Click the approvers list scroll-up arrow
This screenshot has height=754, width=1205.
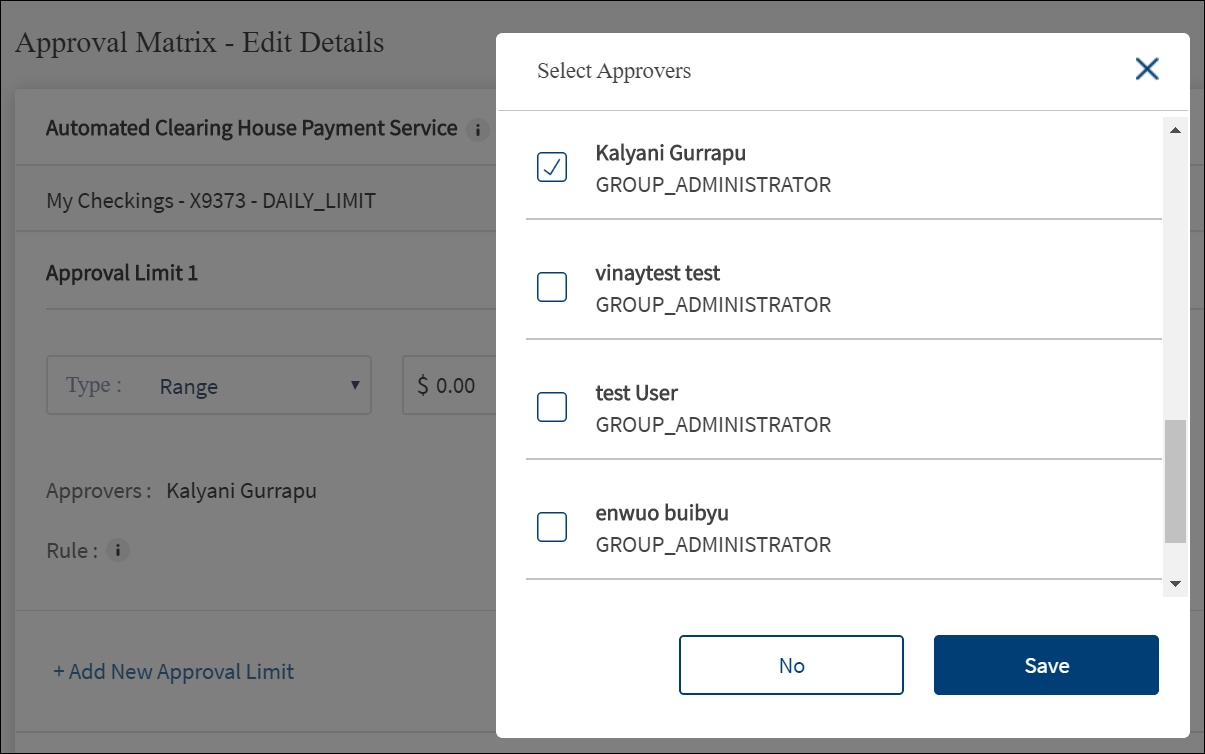coord(1175,131)
